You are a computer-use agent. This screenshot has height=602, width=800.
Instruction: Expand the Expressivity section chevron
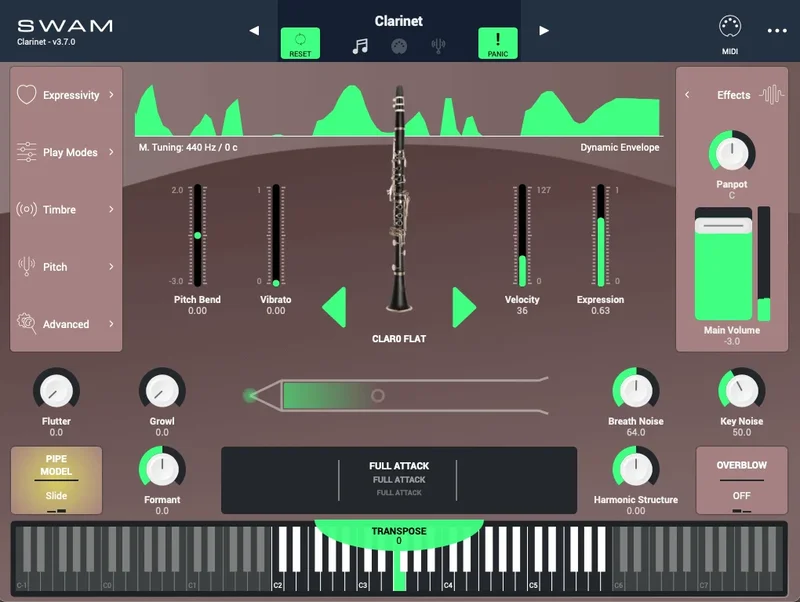click(x=111, y=94)
